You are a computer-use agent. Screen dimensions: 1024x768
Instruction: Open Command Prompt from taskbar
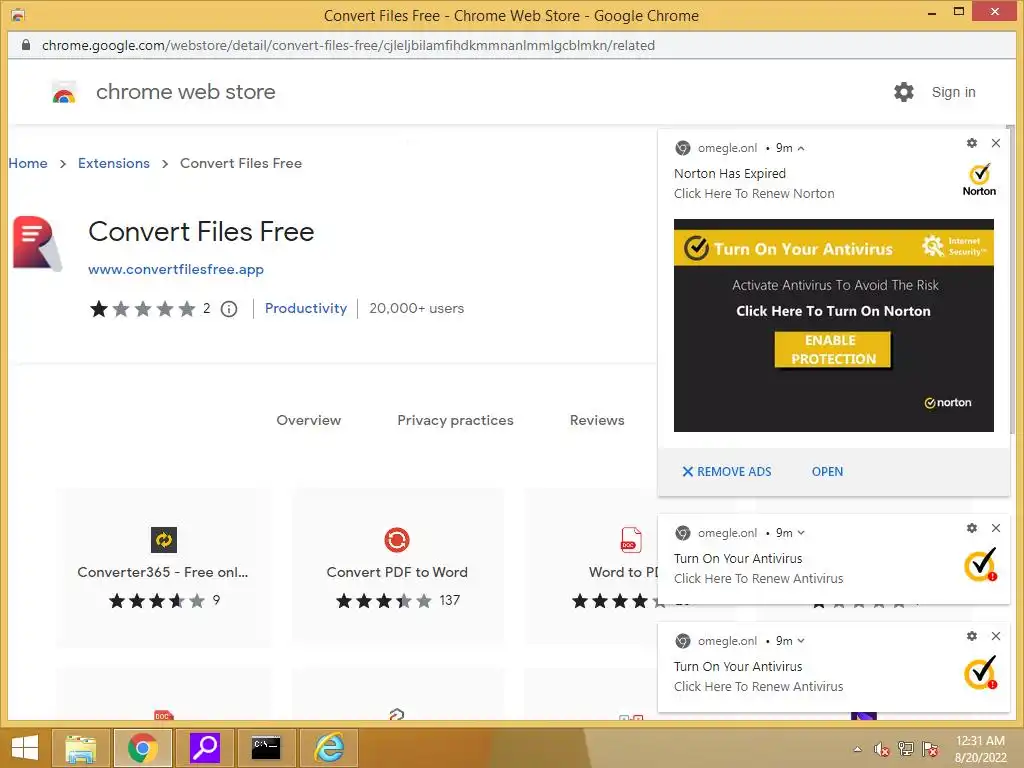coord(266,748)
